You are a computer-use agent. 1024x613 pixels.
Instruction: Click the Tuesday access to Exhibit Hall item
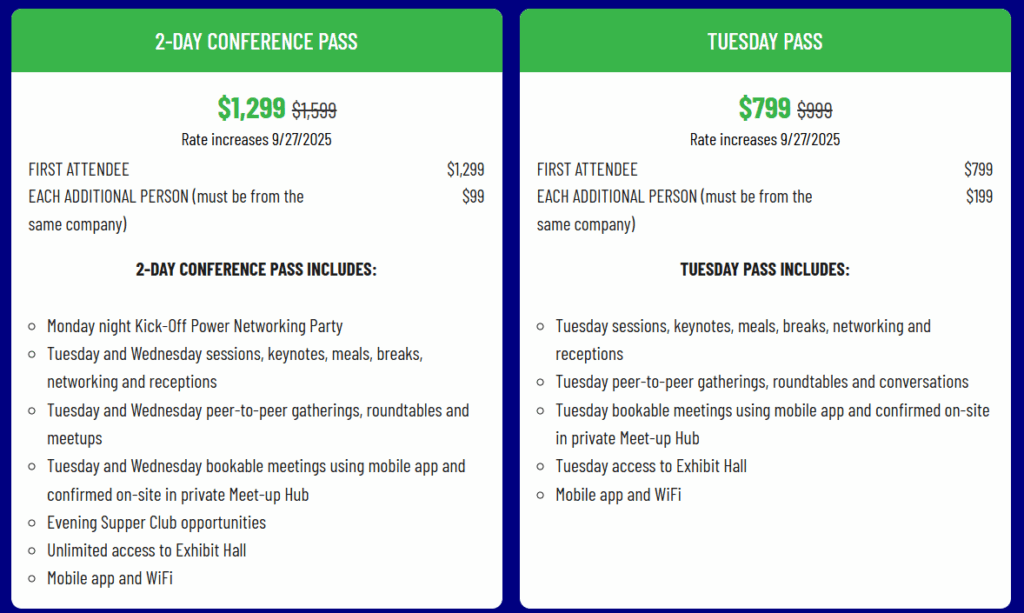pyautogui.click(x=651, y=466)
